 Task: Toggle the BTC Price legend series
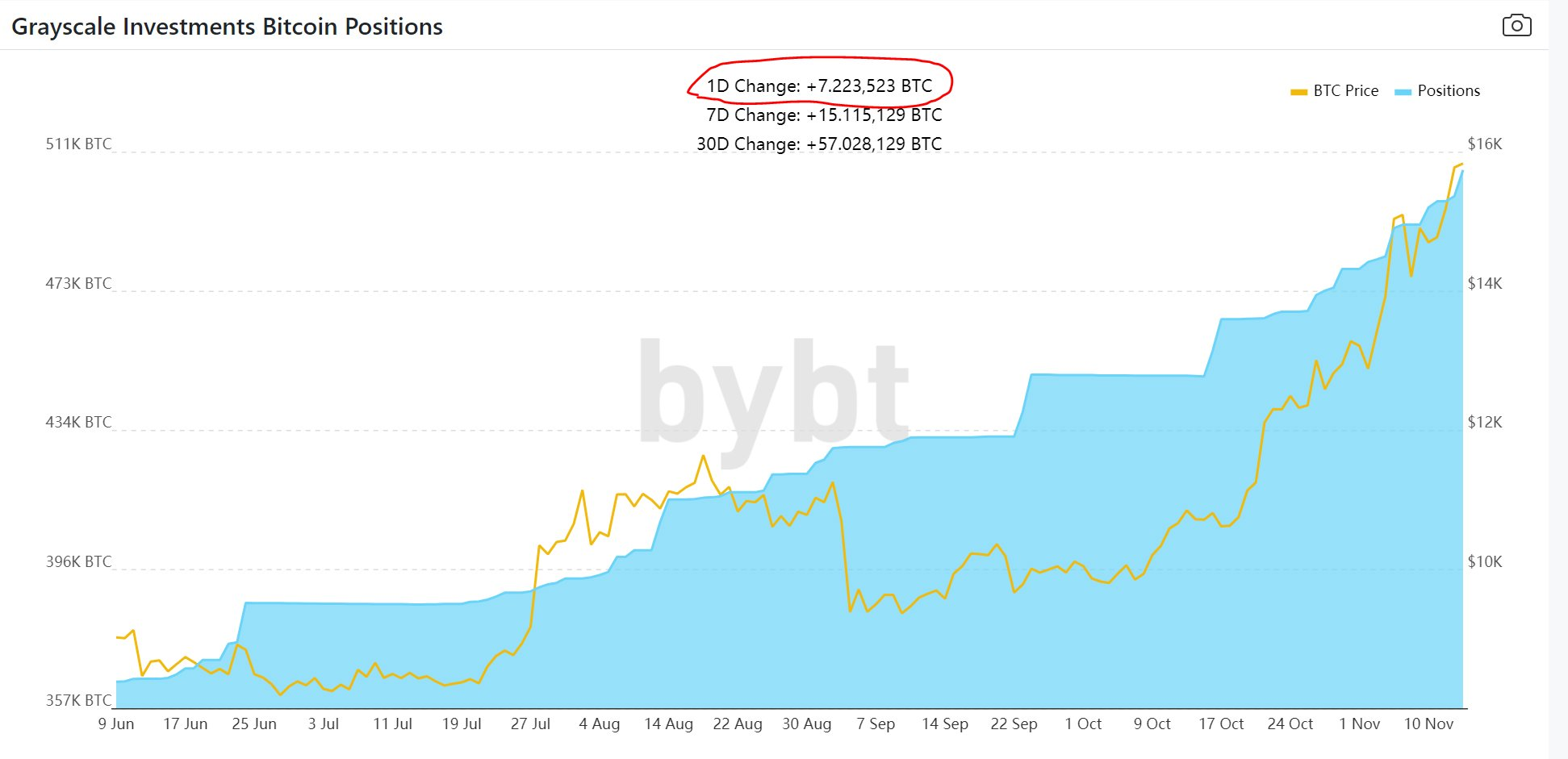click(x=1335, y=91)
